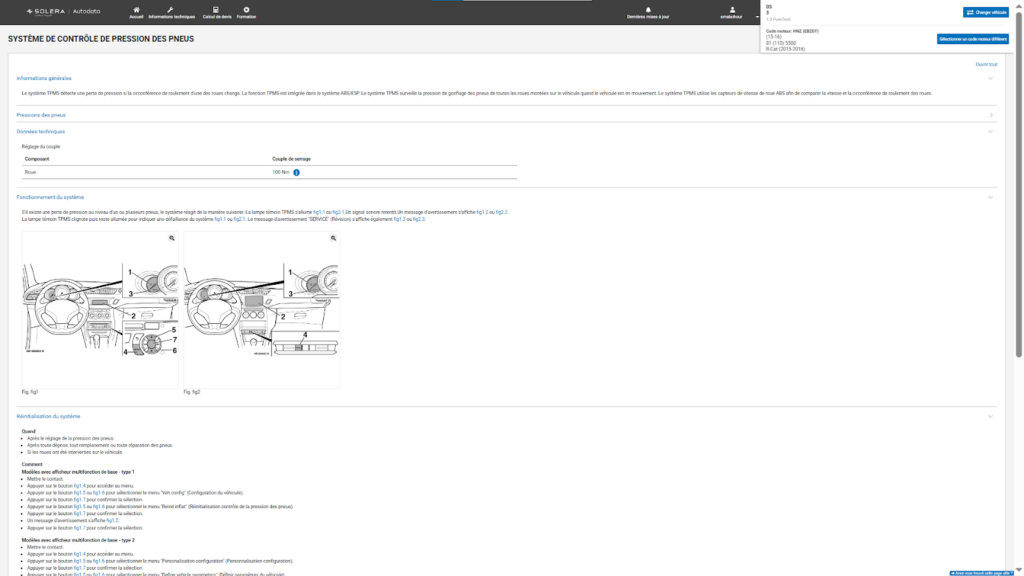Click the 'Réglage du couple' table caption
The image size is (1024, 576).
click(40, 147)
